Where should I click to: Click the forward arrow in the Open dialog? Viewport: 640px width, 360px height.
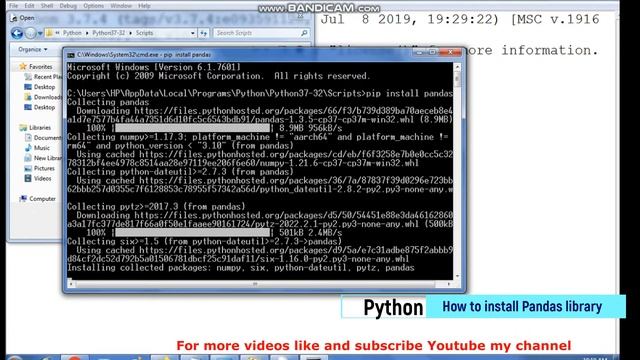click(x=30, y=33)
